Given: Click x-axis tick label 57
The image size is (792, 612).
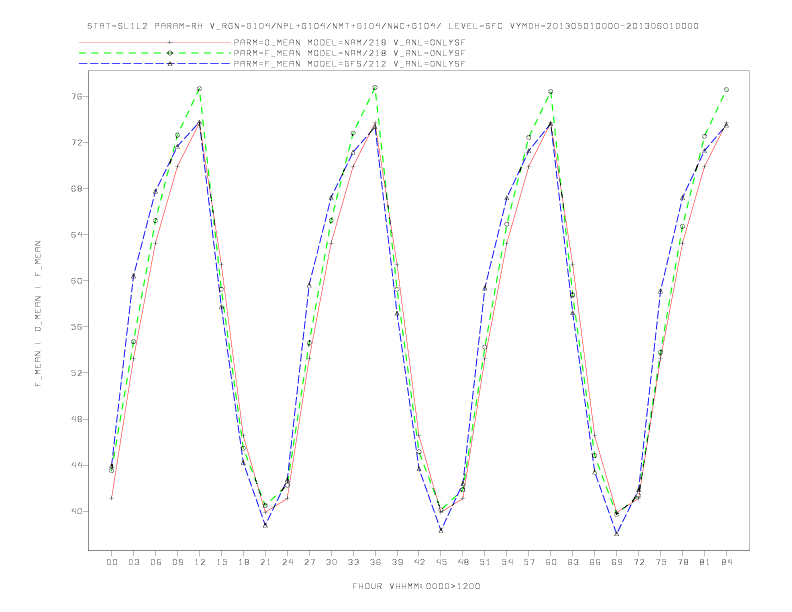Looking at the screenshot, I should [x=529, y=562].
